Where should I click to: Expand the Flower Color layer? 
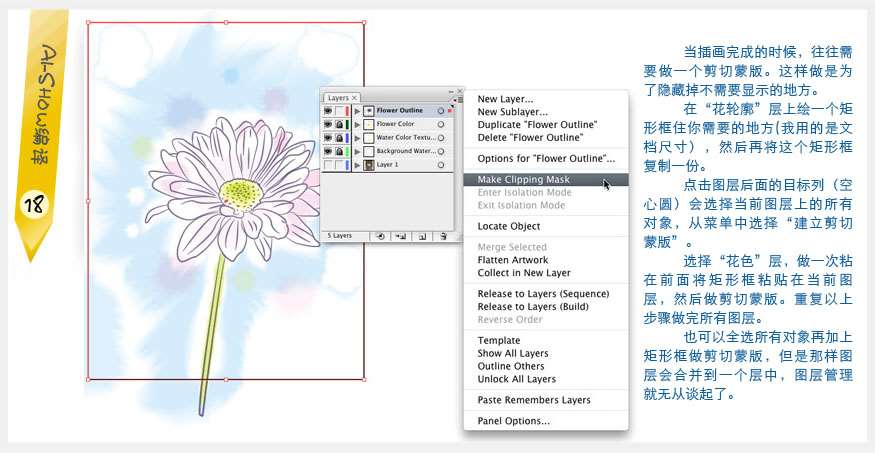[x=357, y=124]
